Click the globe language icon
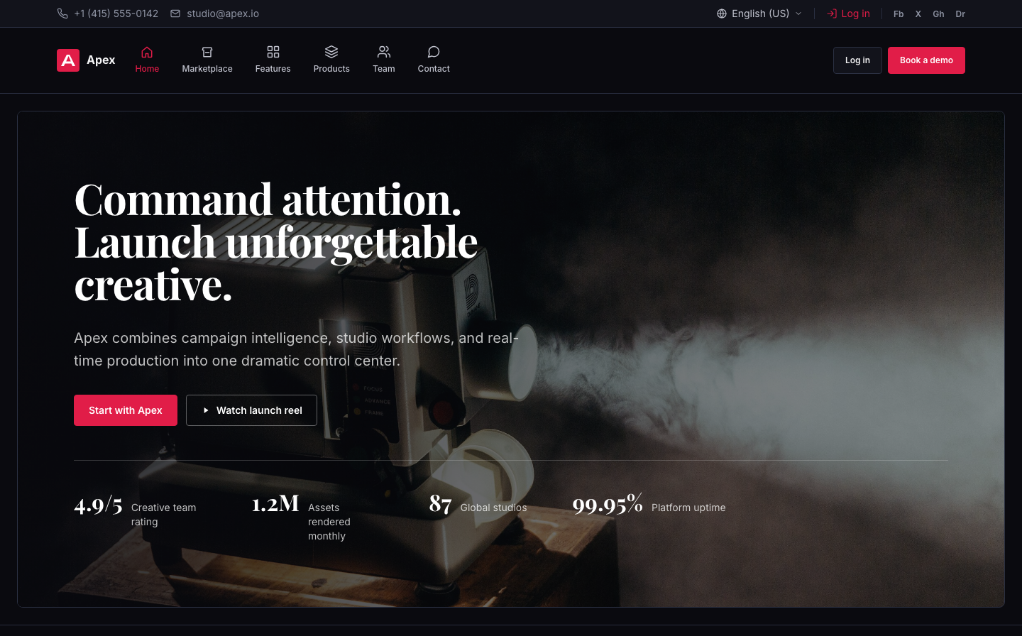Screen dimensions: 1022x636 coord(722,14)
